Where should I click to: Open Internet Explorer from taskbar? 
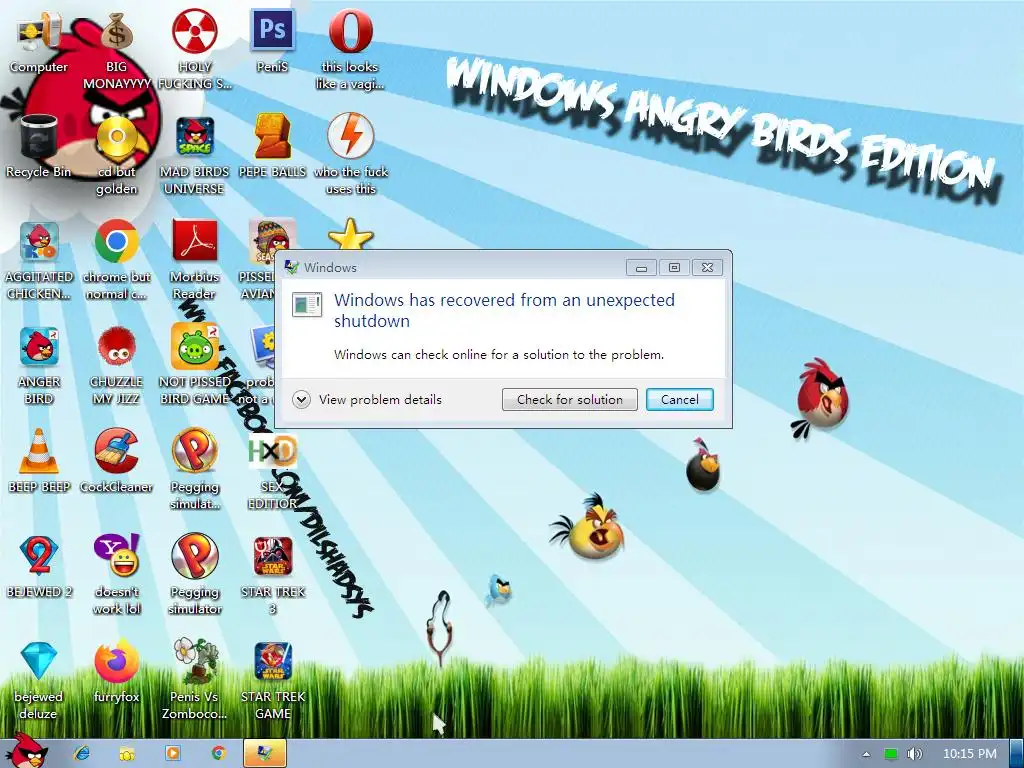[82, 754]
